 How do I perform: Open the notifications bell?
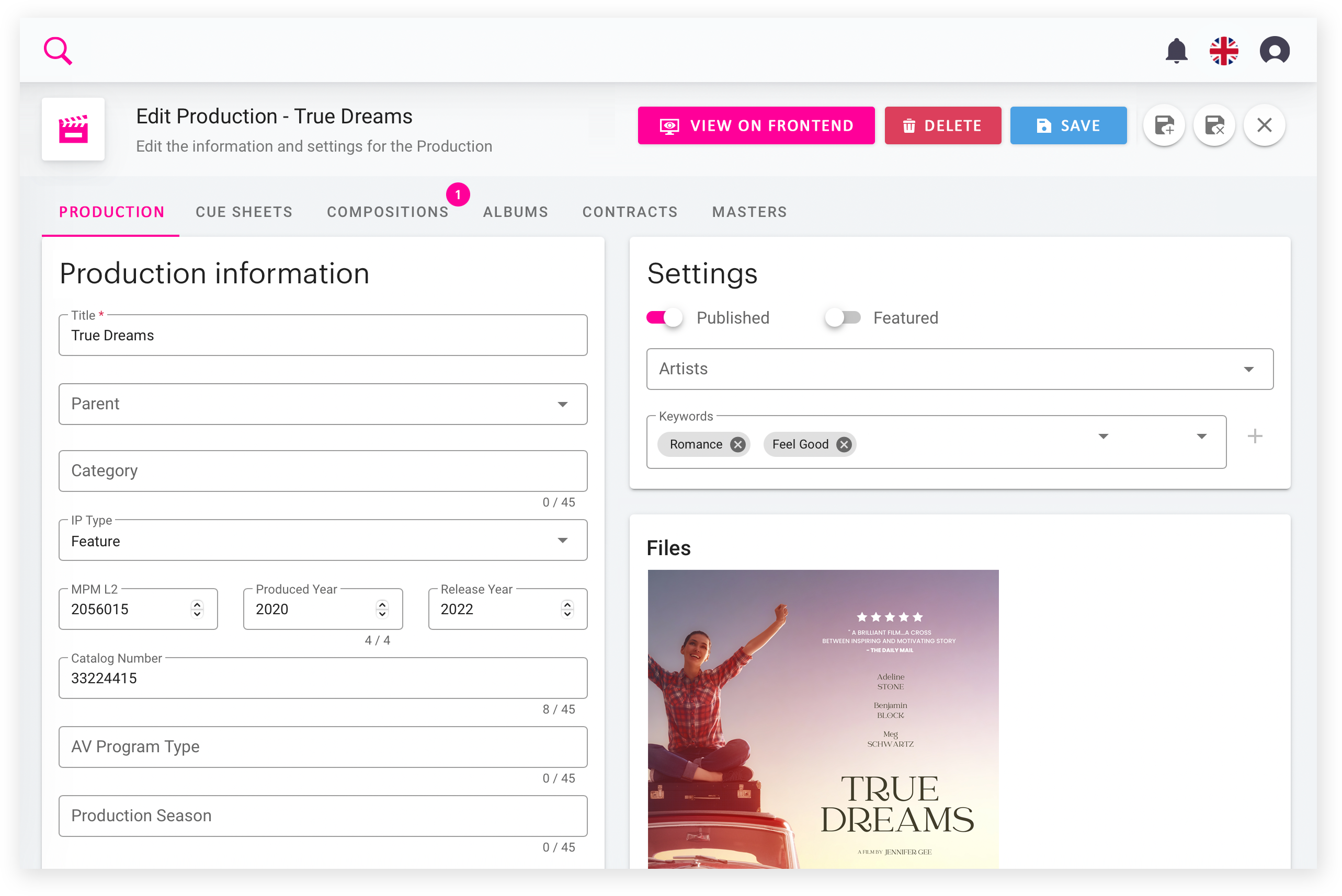coord(1176,51)
